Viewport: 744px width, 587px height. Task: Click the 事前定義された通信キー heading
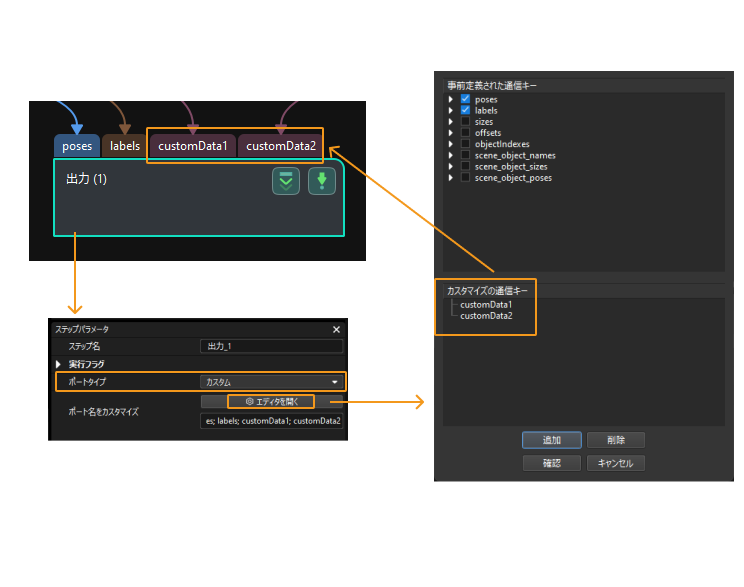(492, 85)
